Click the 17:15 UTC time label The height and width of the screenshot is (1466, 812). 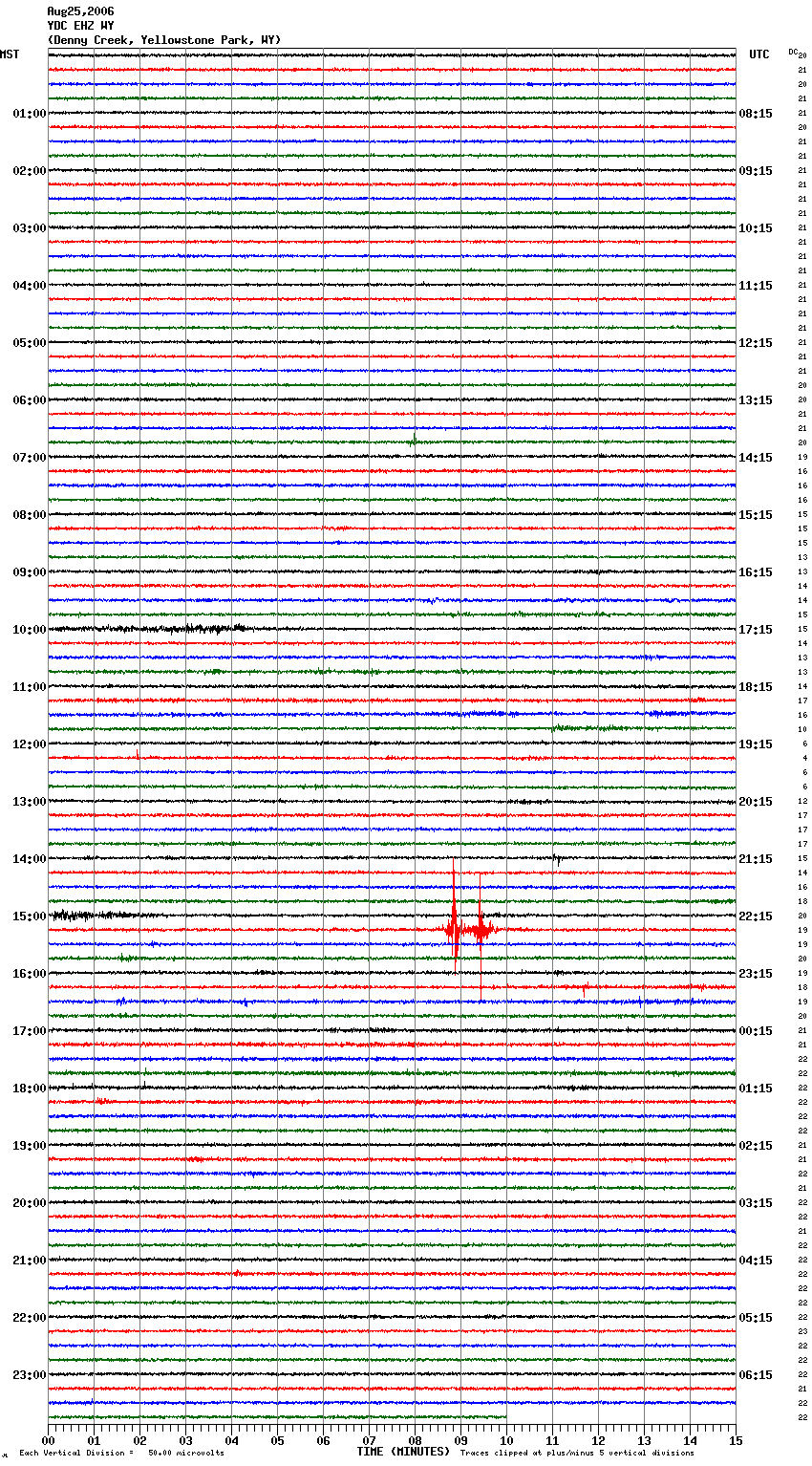(756, 630)
